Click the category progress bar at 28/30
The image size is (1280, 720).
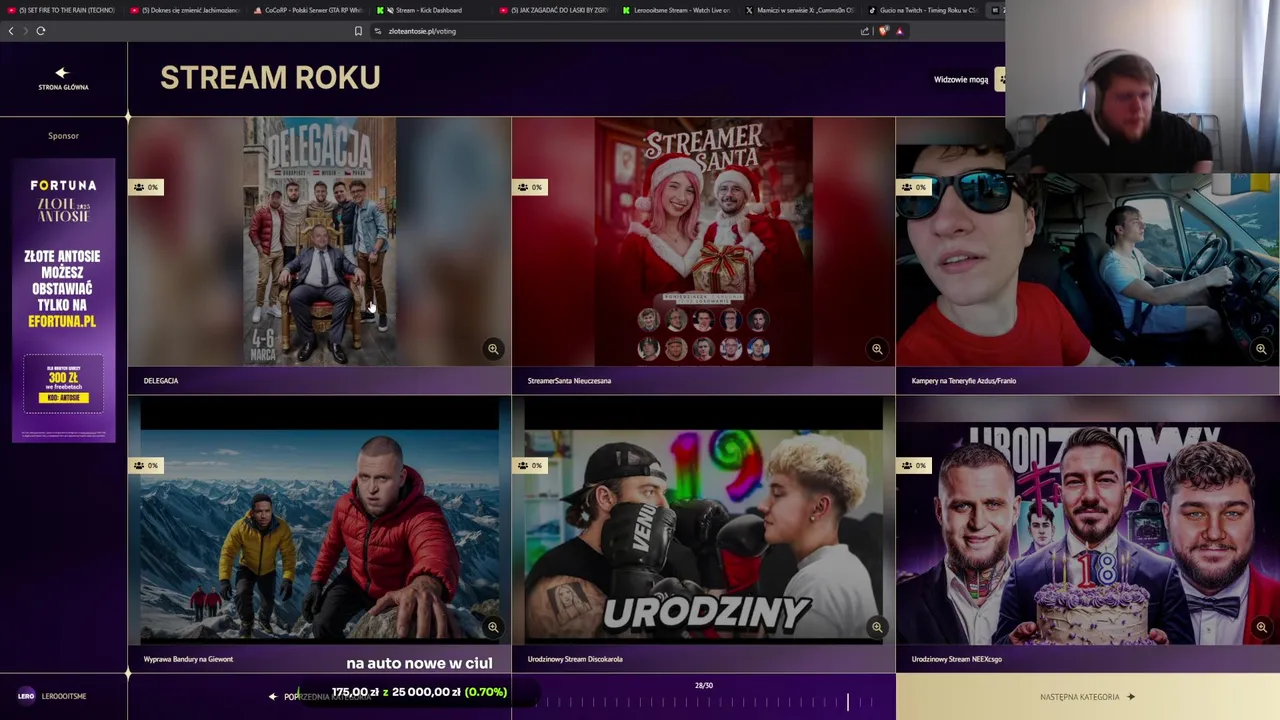tap(704, 703)
